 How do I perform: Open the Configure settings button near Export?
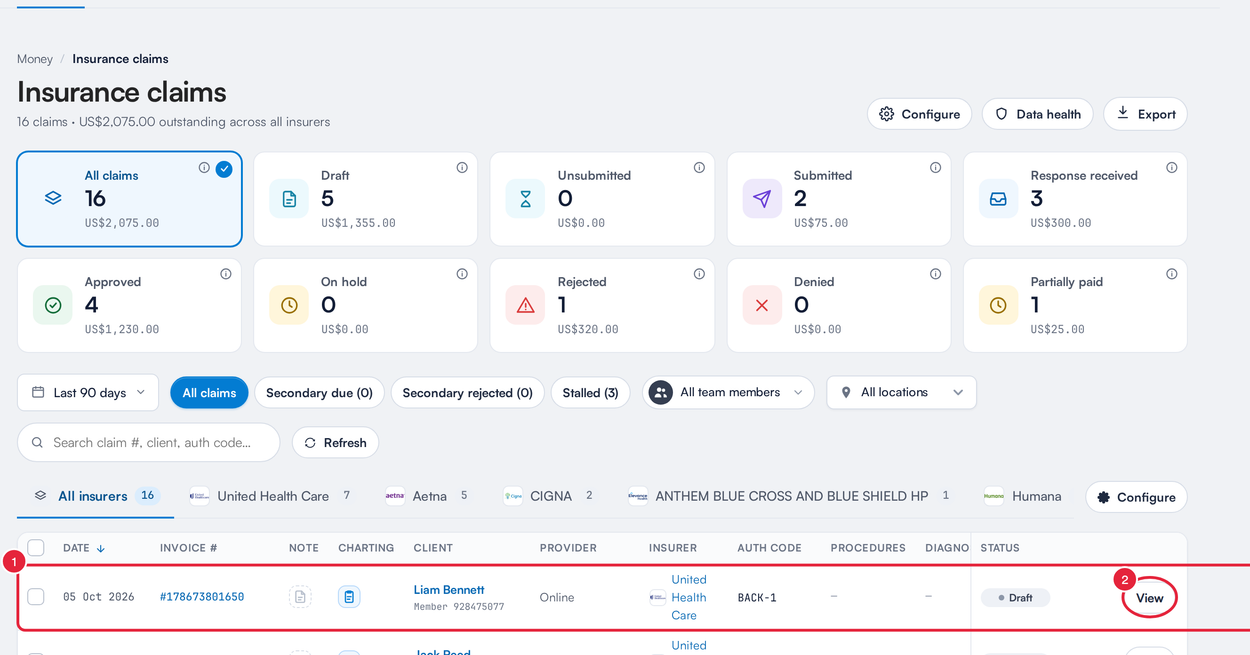pyautogui.click(x=919, y=114)
